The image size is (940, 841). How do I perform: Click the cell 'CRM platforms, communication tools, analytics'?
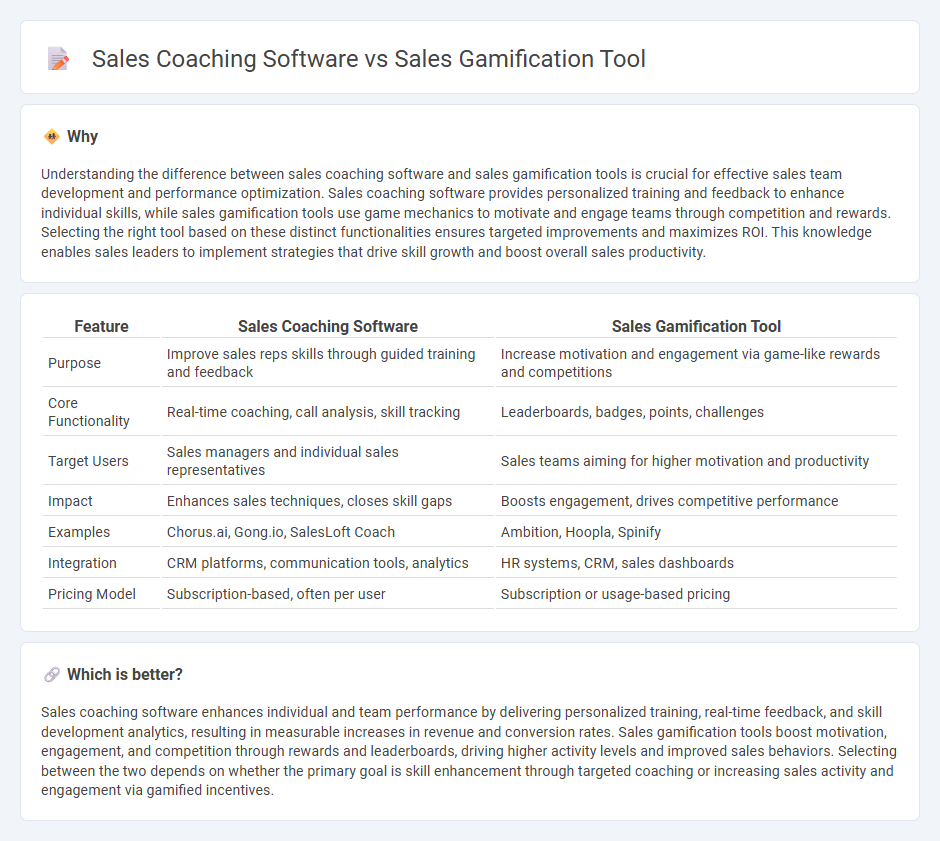328,563
